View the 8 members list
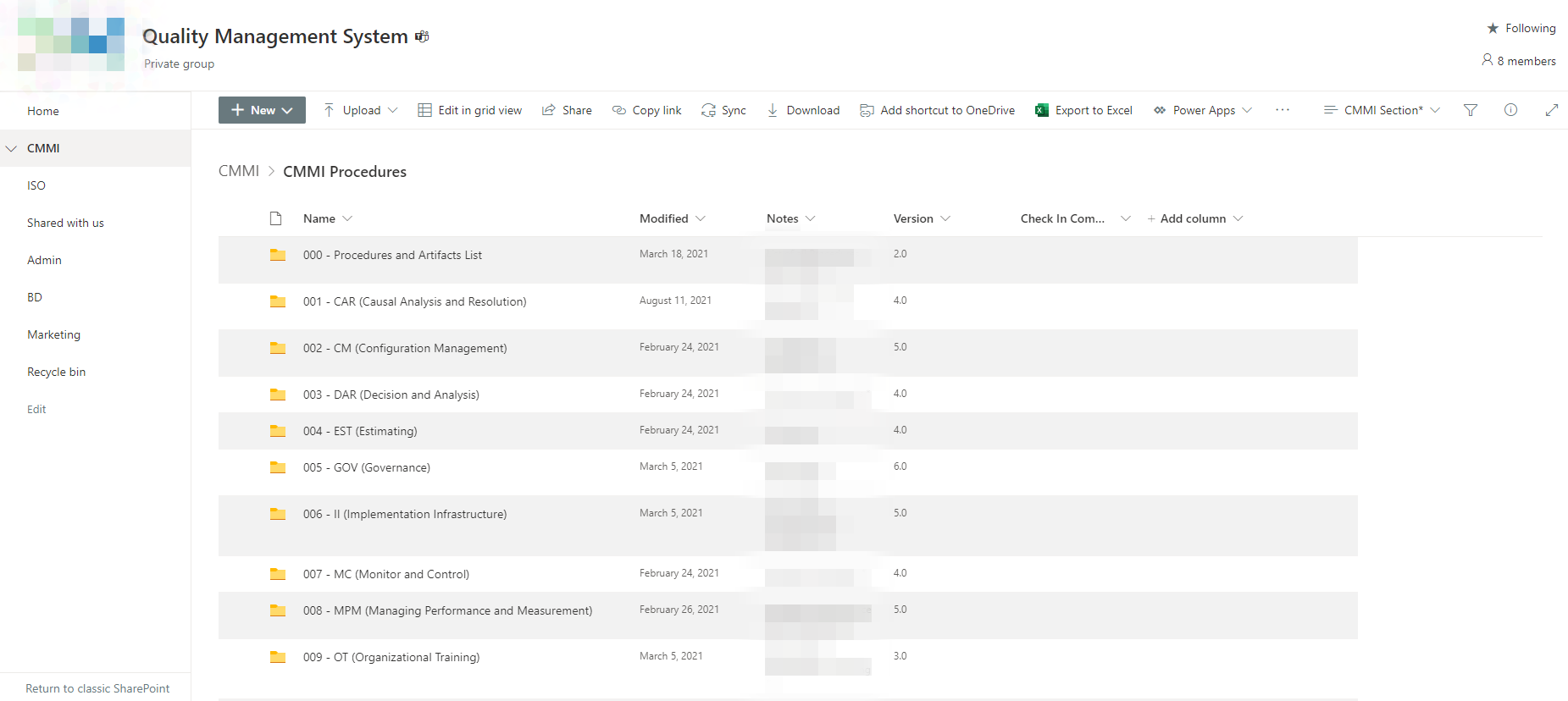 [1519, 61]
